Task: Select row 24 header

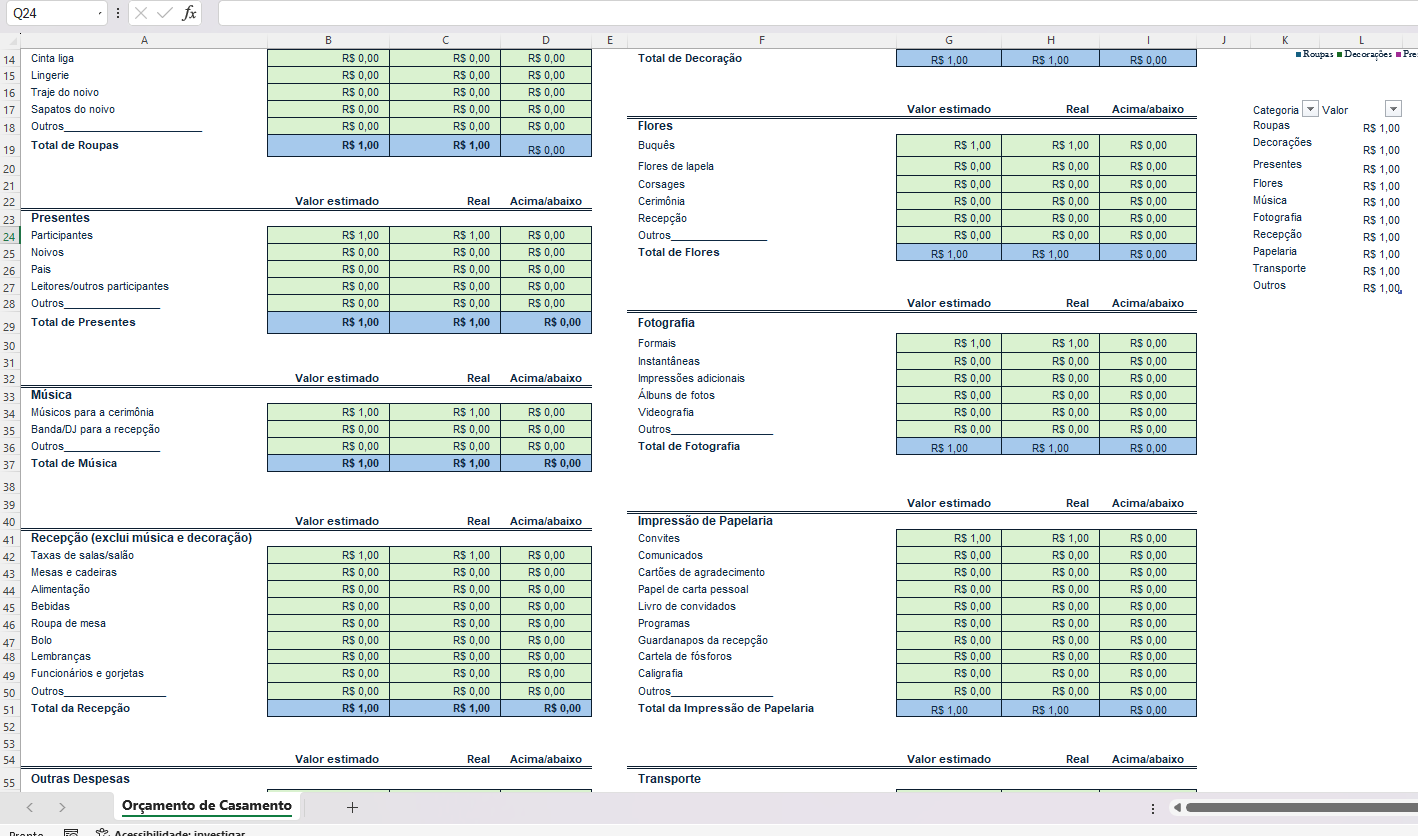Action: click(9, 236)
